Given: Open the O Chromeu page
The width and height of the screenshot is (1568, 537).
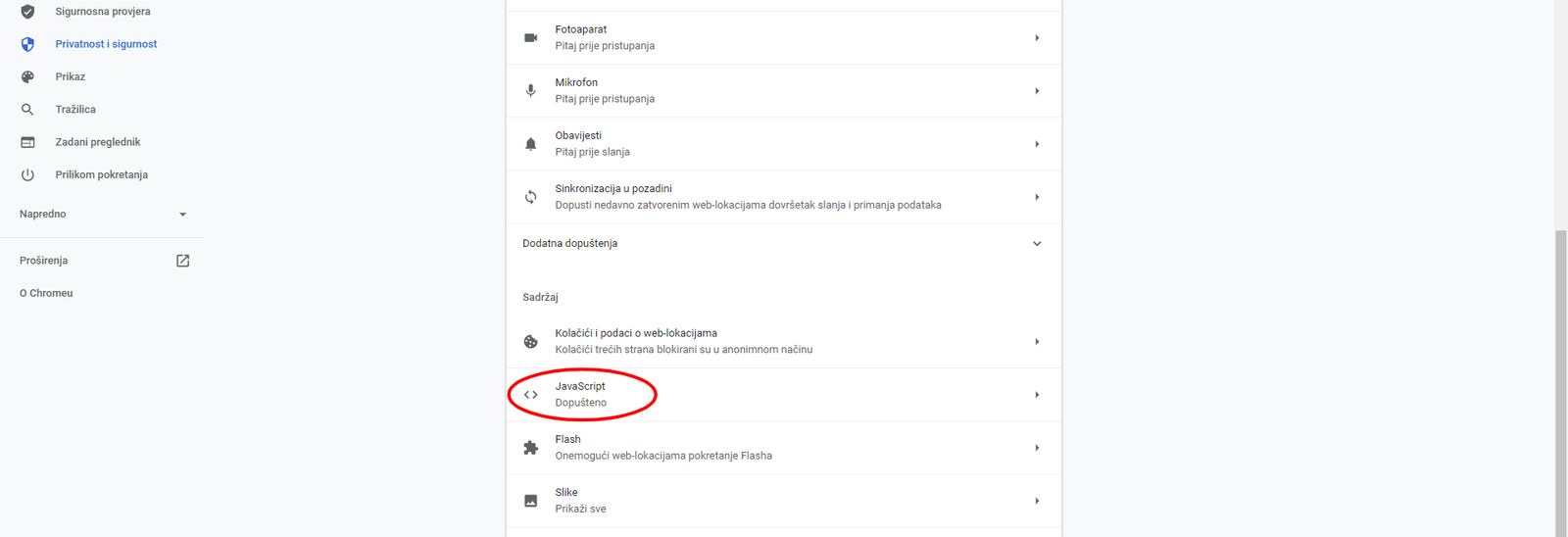Looking at the screenshot, I should [46, 293].
